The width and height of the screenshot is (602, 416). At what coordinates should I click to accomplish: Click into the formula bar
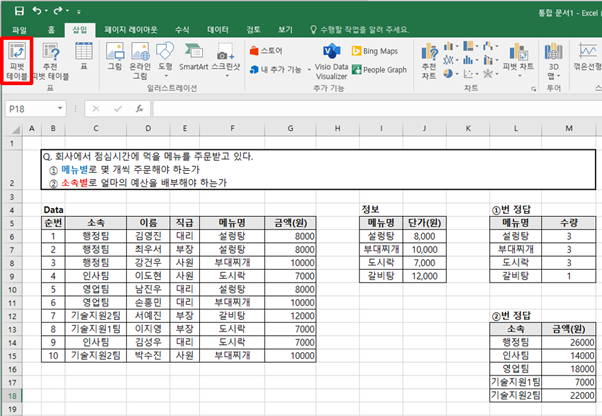376,109
